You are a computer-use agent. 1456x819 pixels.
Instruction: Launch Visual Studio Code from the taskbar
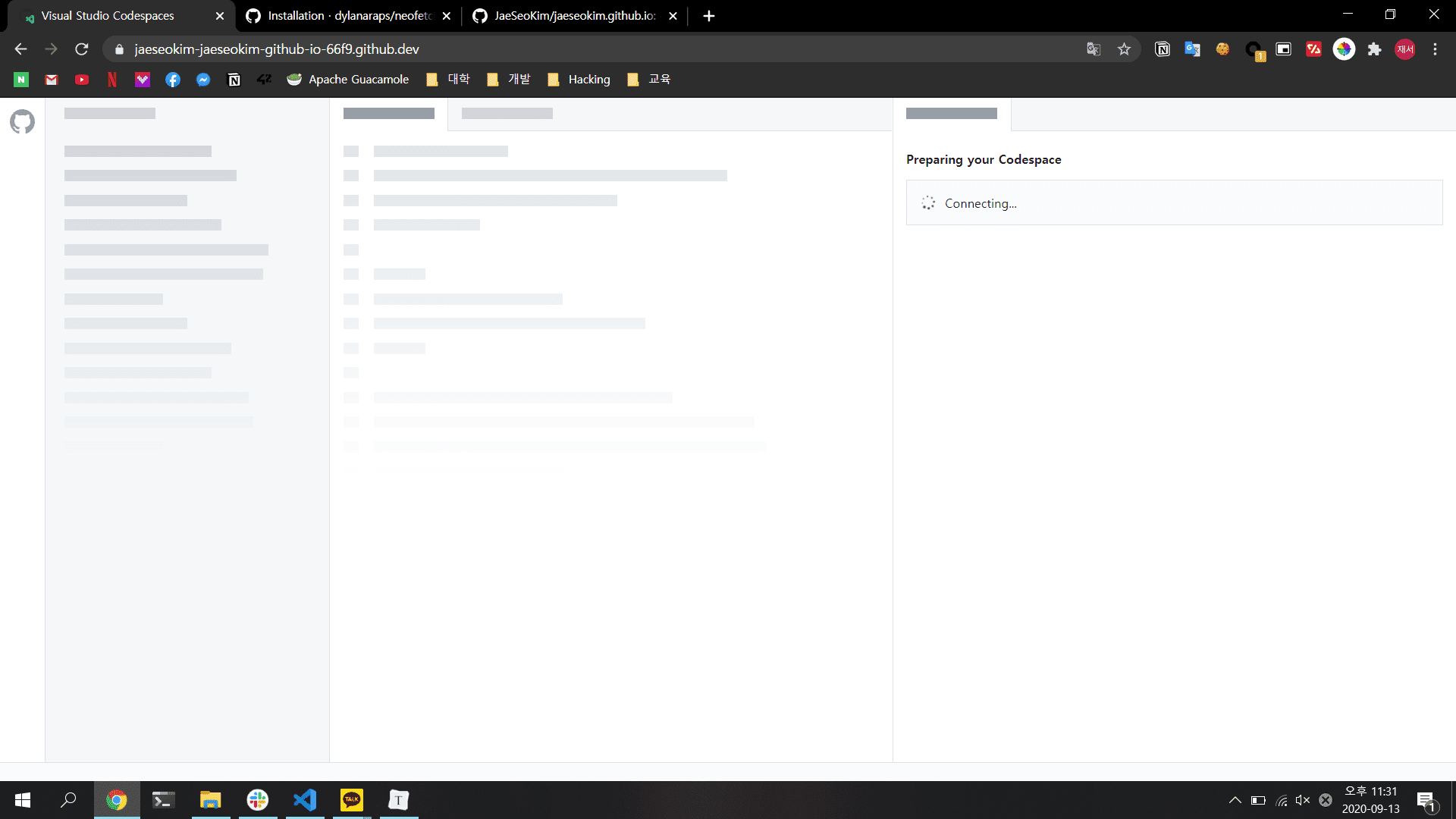305,800
